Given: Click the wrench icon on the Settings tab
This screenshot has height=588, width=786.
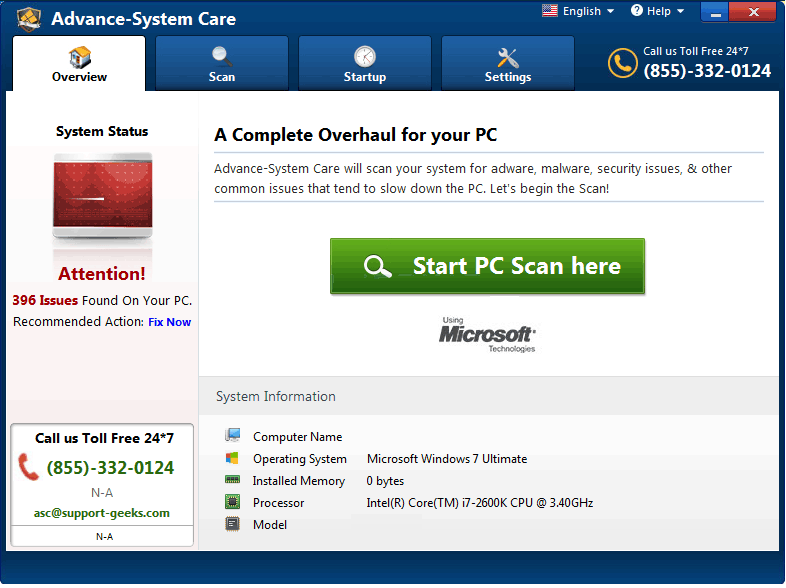Looking at the screenshot, I should coord(508,56).
